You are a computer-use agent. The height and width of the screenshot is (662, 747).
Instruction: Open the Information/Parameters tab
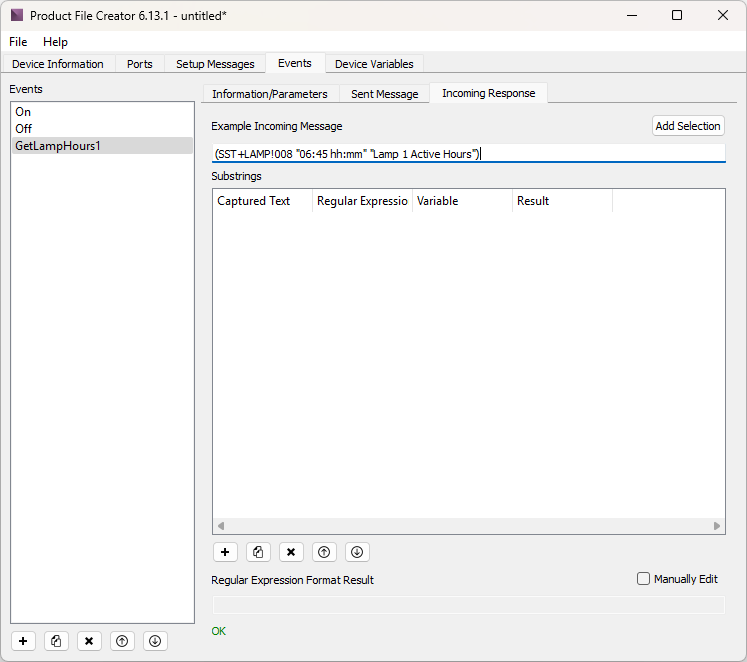[x=269, y=94]
